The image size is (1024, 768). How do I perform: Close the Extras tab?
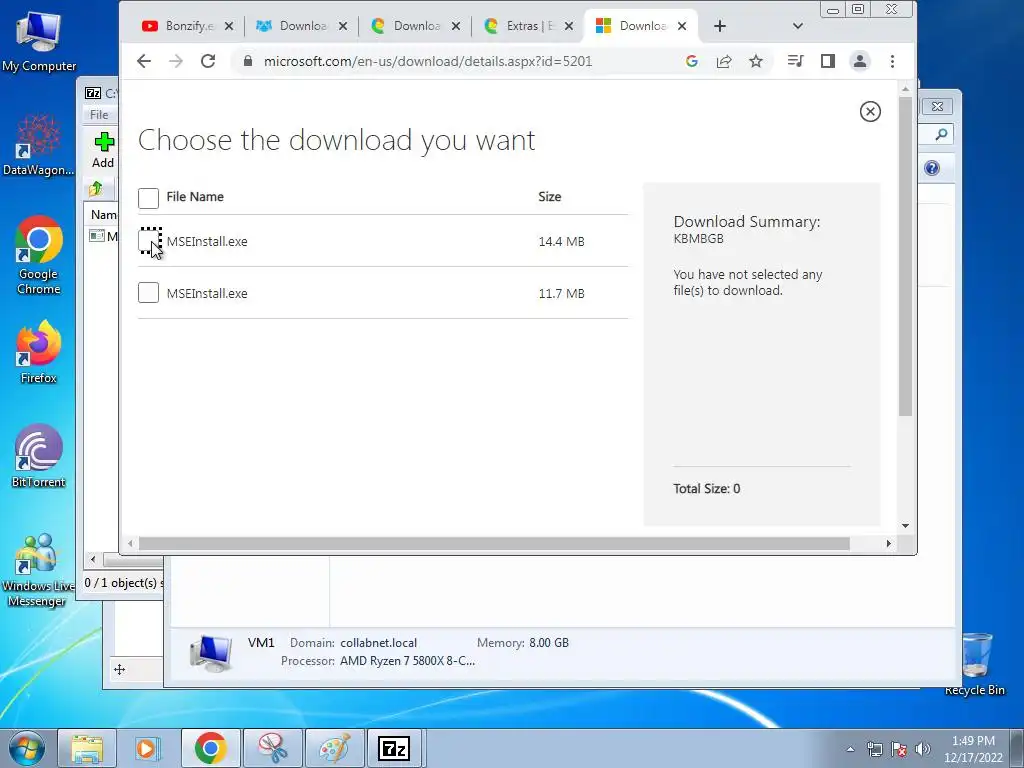569,26
